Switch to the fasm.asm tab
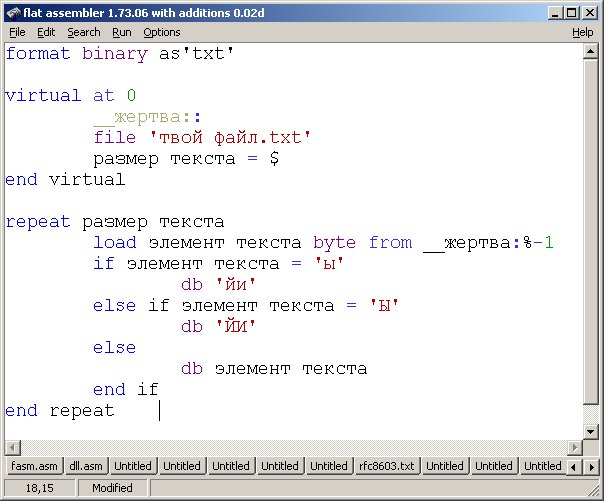The width and height of the screenshot is (604, 501). (34, 466)
